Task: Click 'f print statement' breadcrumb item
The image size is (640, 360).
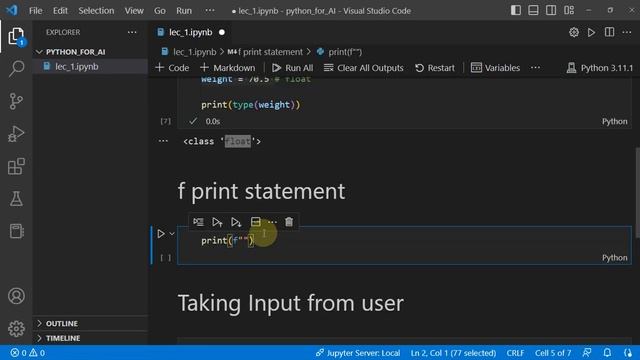Action: pyautogui.click(x=265, y=52)
